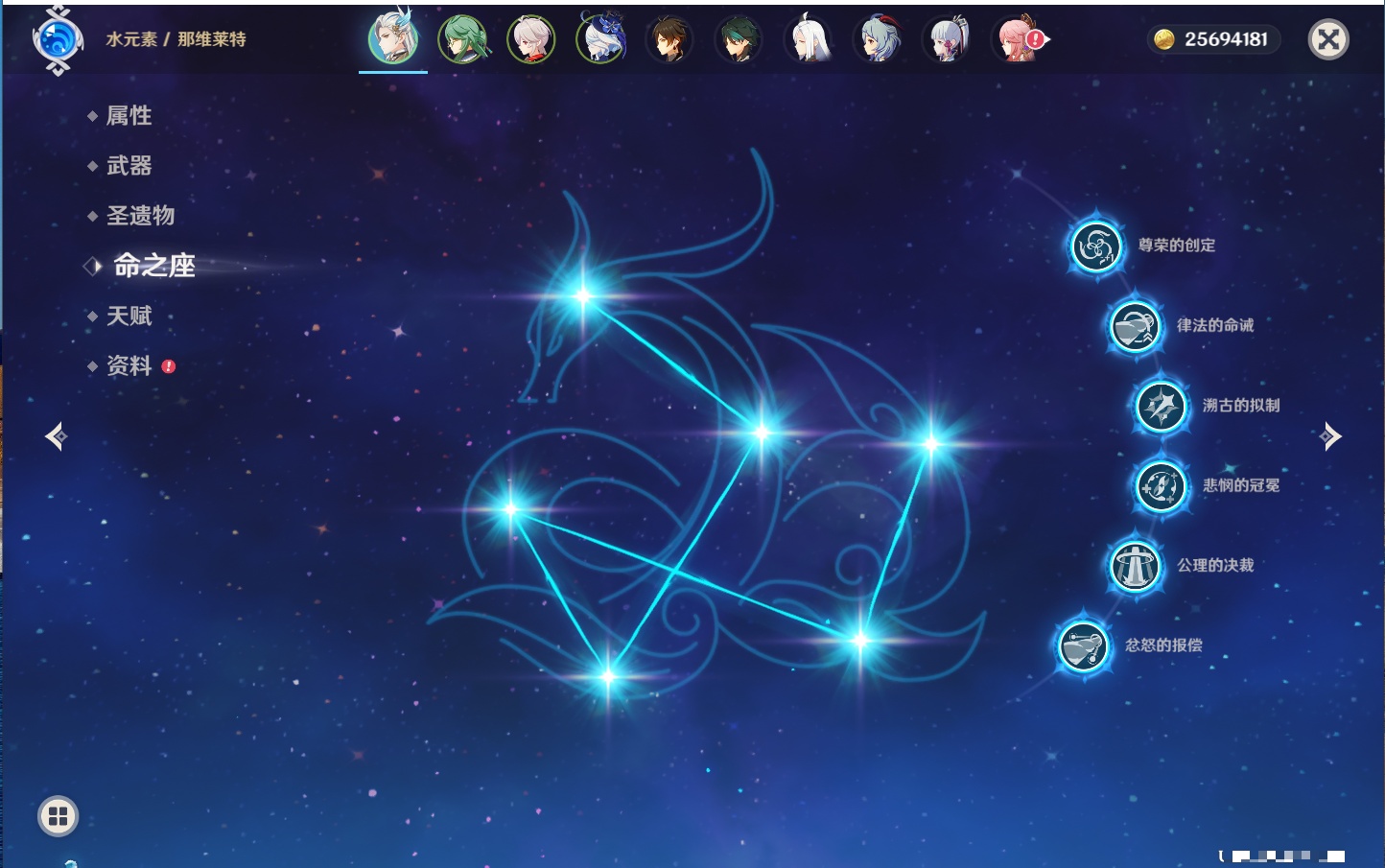The width and height of the screenshot is (1385, 868).
Task: Inspect the 公理的决裁 constellation icon
Action: (x=1135, y=566)
